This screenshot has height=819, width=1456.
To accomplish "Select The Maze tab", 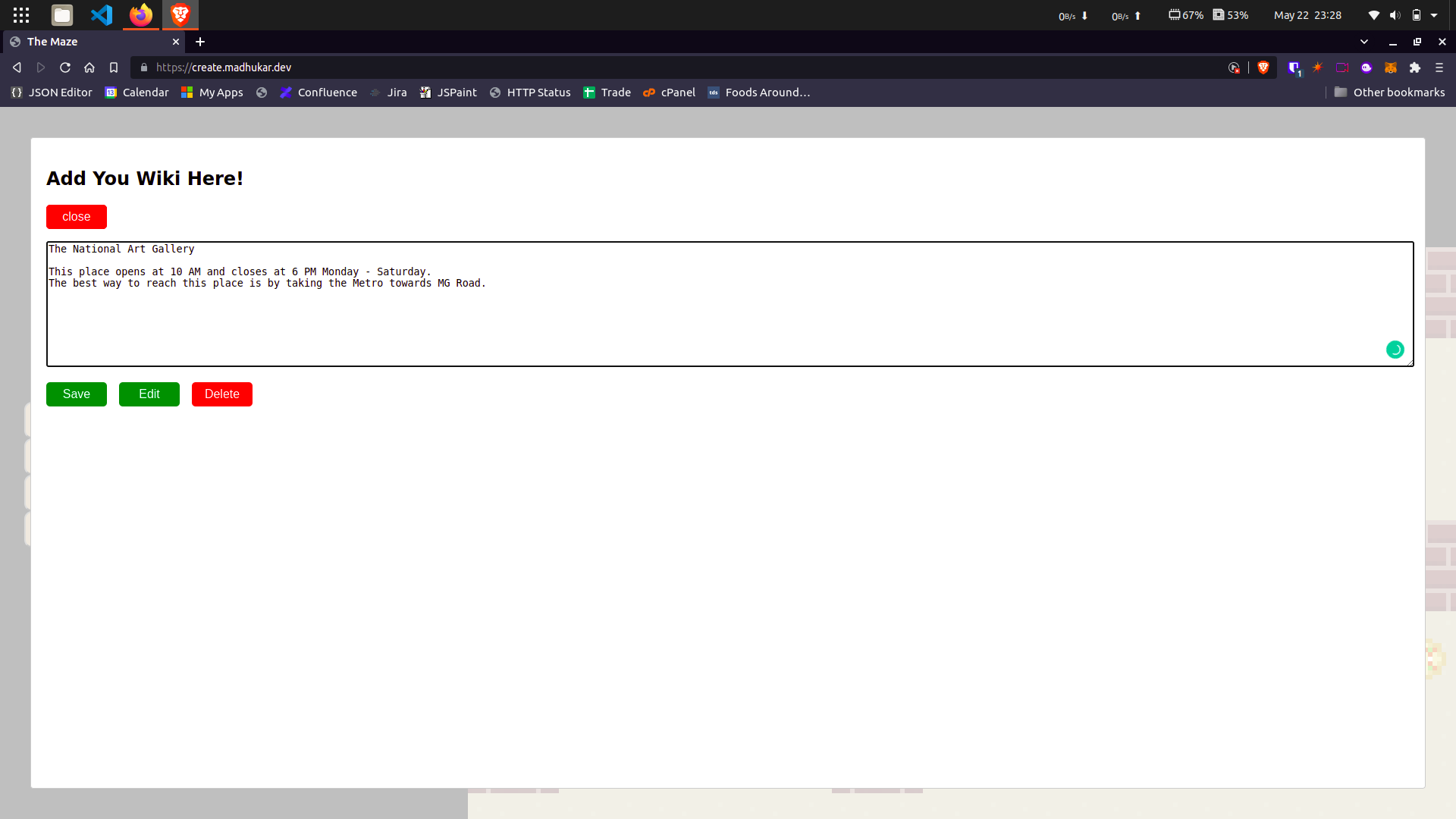I will point(95,42).
